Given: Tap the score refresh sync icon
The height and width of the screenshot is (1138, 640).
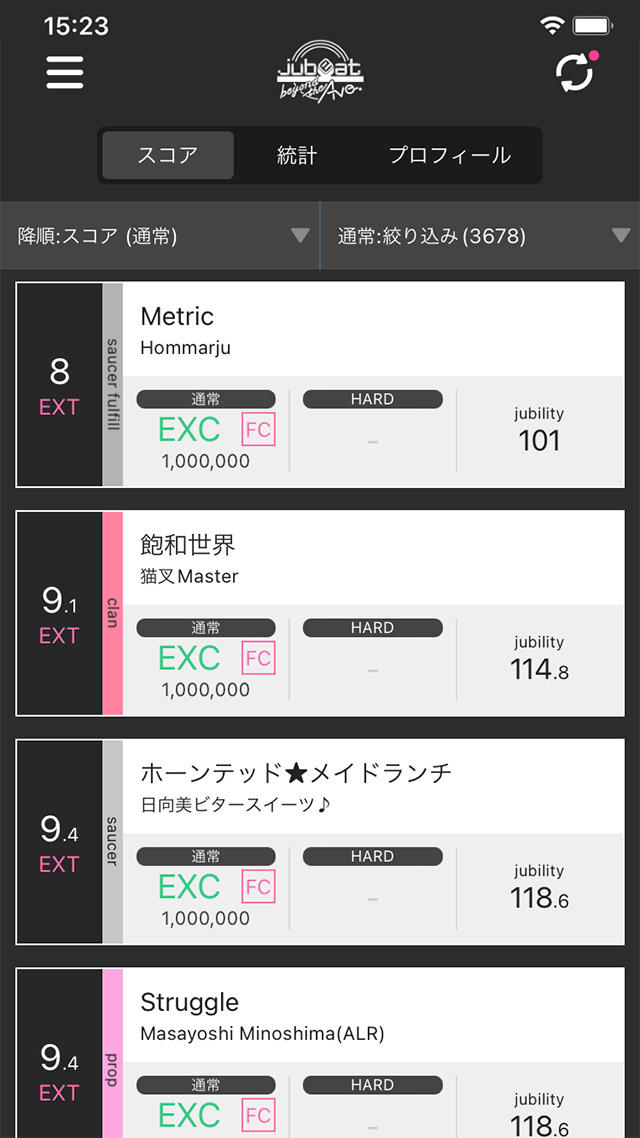Looking at the screenshot, I should [x=573, y=74].
